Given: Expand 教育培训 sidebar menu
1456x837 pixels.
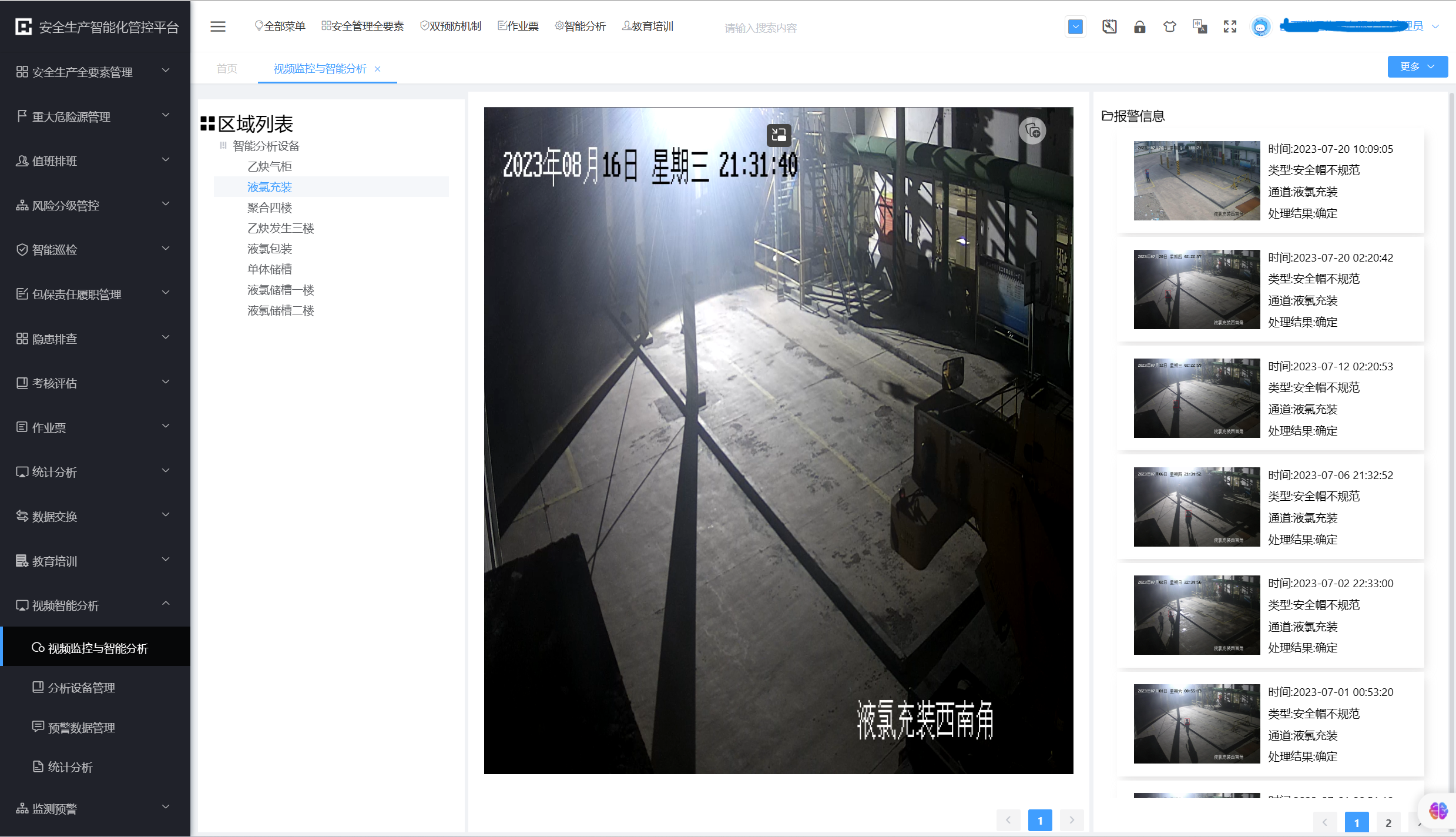Looking at the screenshot, I should point(95,561).
